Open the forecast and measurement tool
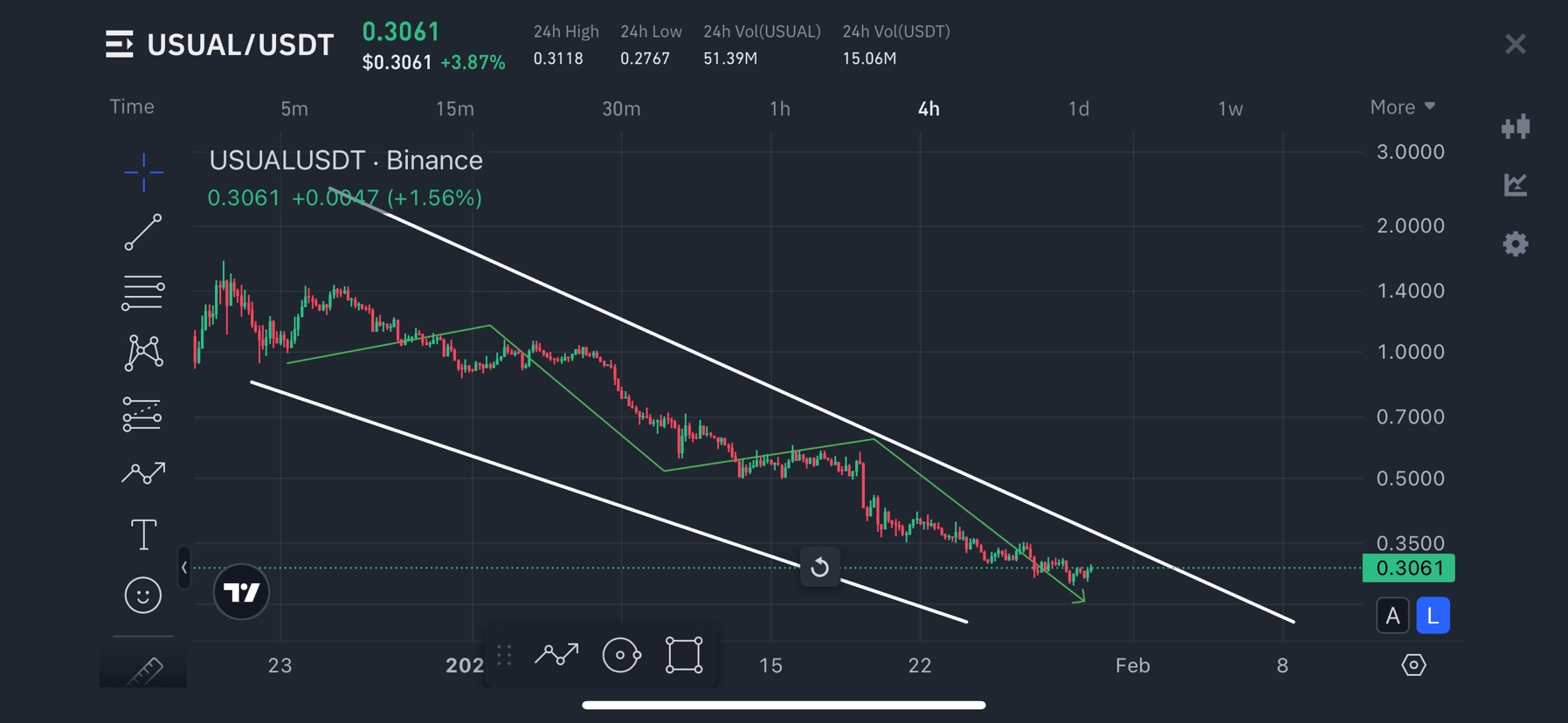This screenshot has height=723, width=1568. coord(143,414)
